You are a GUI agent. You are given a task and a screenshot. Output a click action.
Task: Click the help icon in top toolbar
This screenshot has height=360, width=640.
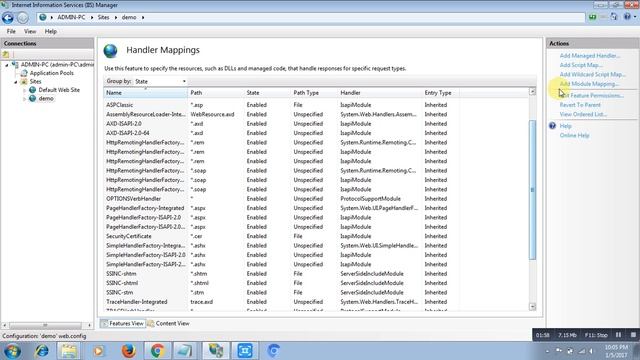coord(627,17)
